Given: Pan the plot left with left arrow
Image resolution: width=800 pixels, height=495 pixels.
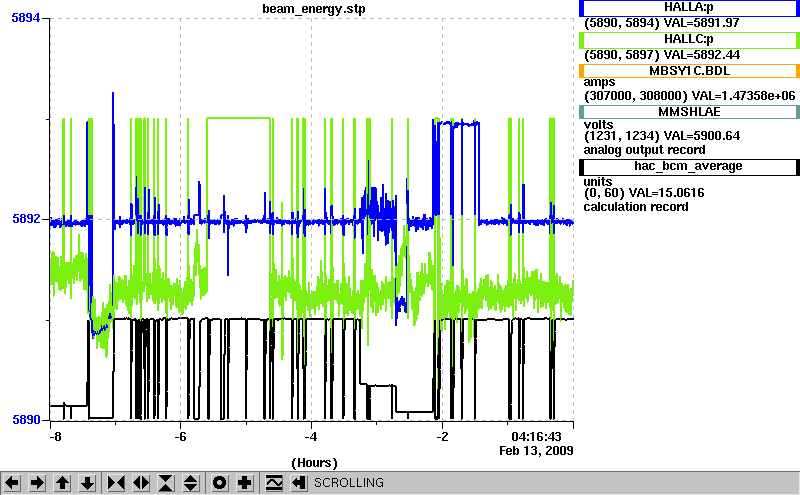Looking at the screenshot, I should point(12,482).
